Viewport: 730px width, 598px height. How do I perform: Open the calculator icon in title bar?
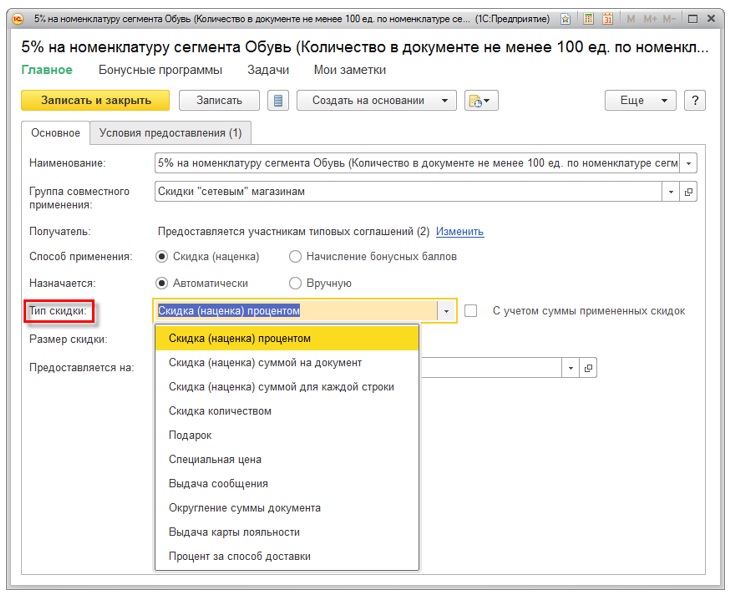[588, 18]
